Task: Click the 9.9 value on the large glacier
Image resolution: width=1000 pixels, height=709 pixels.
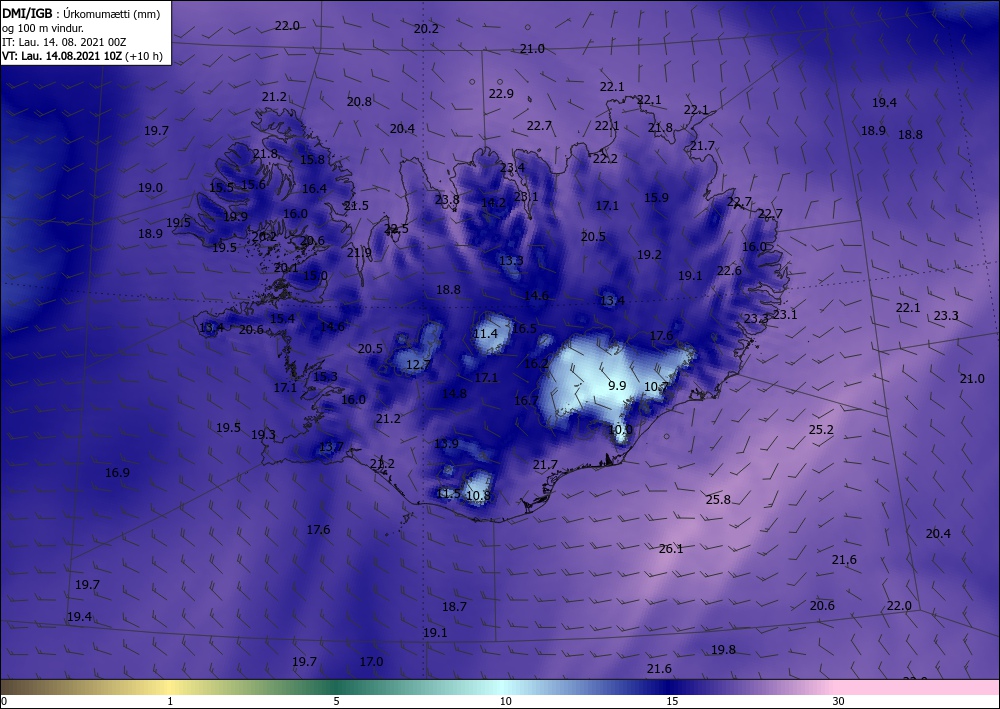Action: tap(617, 386)
